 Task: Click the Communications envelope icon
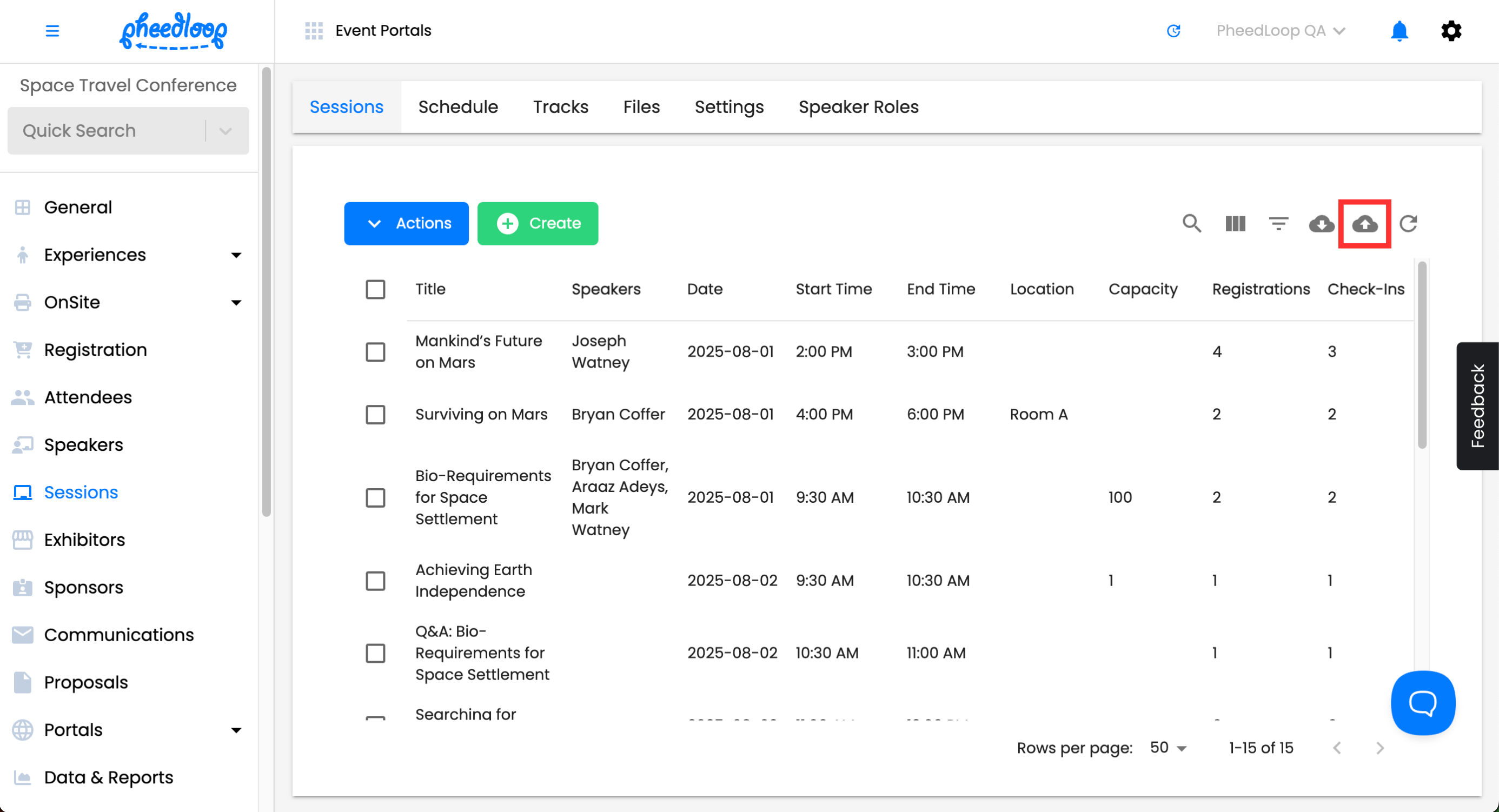tap(23, 635)
